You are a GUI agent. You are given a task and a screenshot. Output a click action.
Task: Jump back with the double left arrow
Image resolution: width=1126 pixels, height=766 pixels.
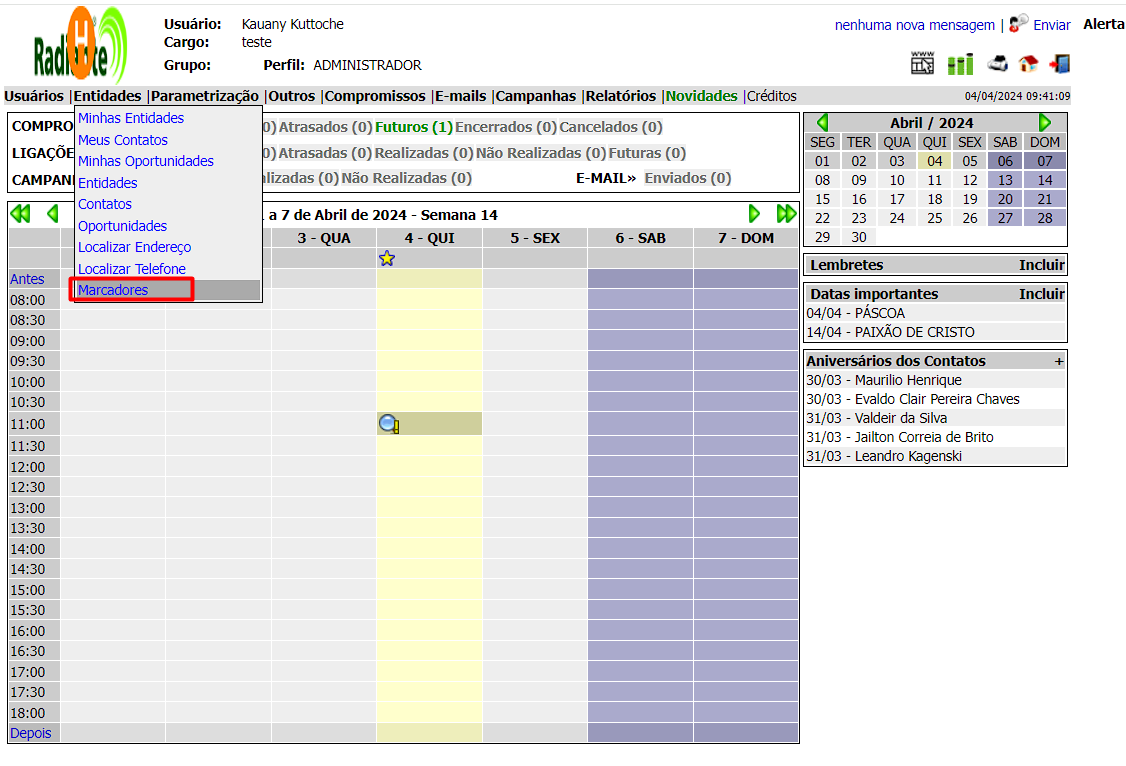(20, 214)
